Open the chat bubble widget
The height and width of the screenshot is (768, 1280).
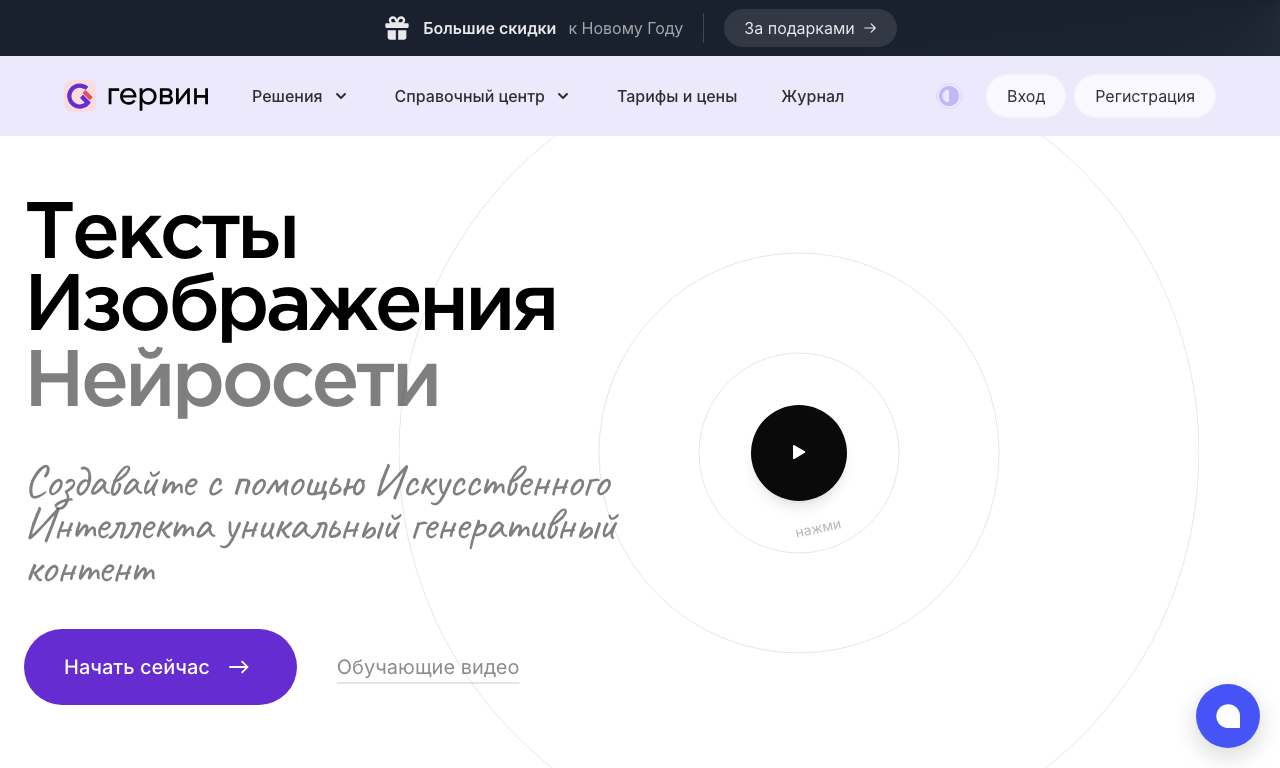[1228, 716]
